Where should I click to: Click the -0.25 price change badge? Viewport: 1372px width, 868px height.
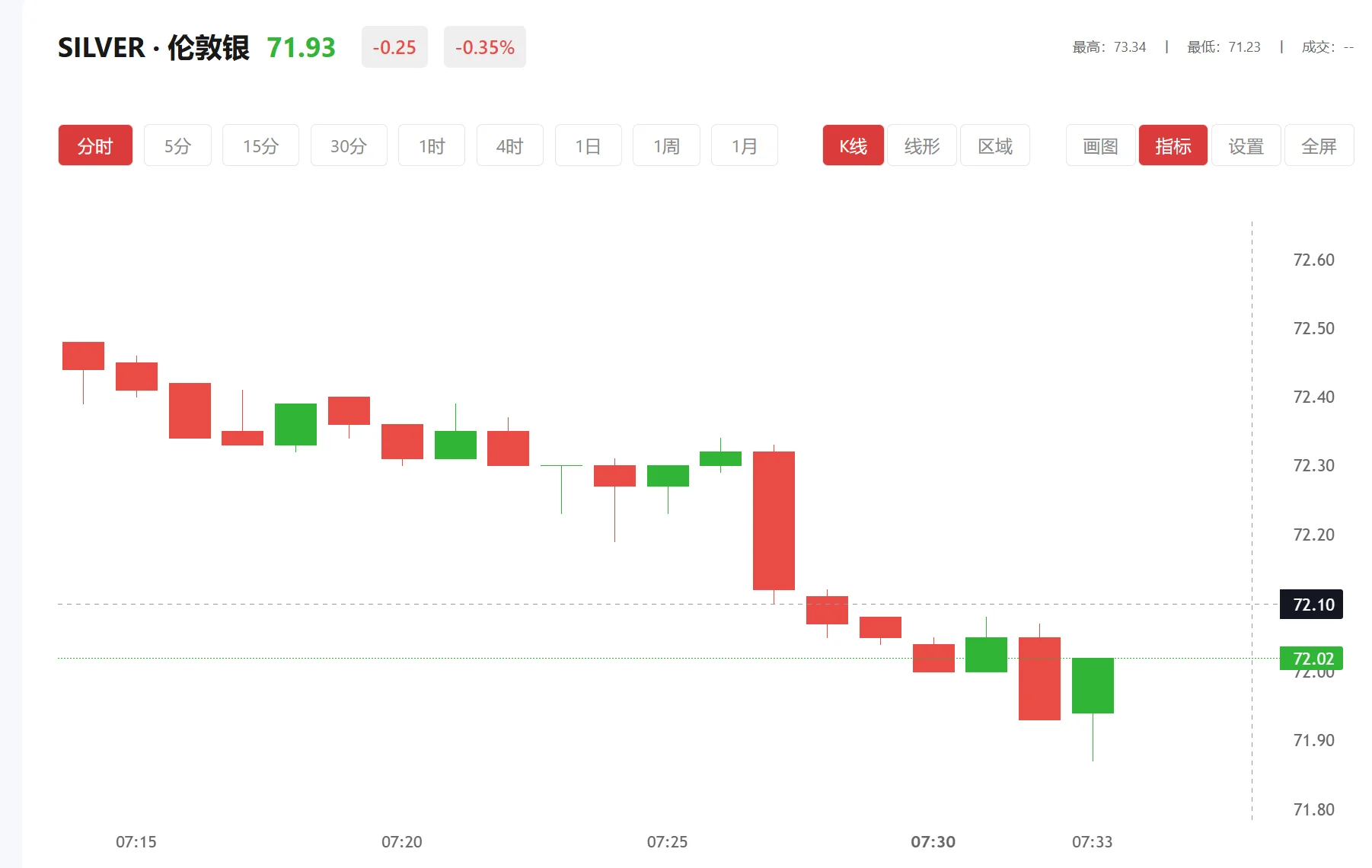[394, 47]
